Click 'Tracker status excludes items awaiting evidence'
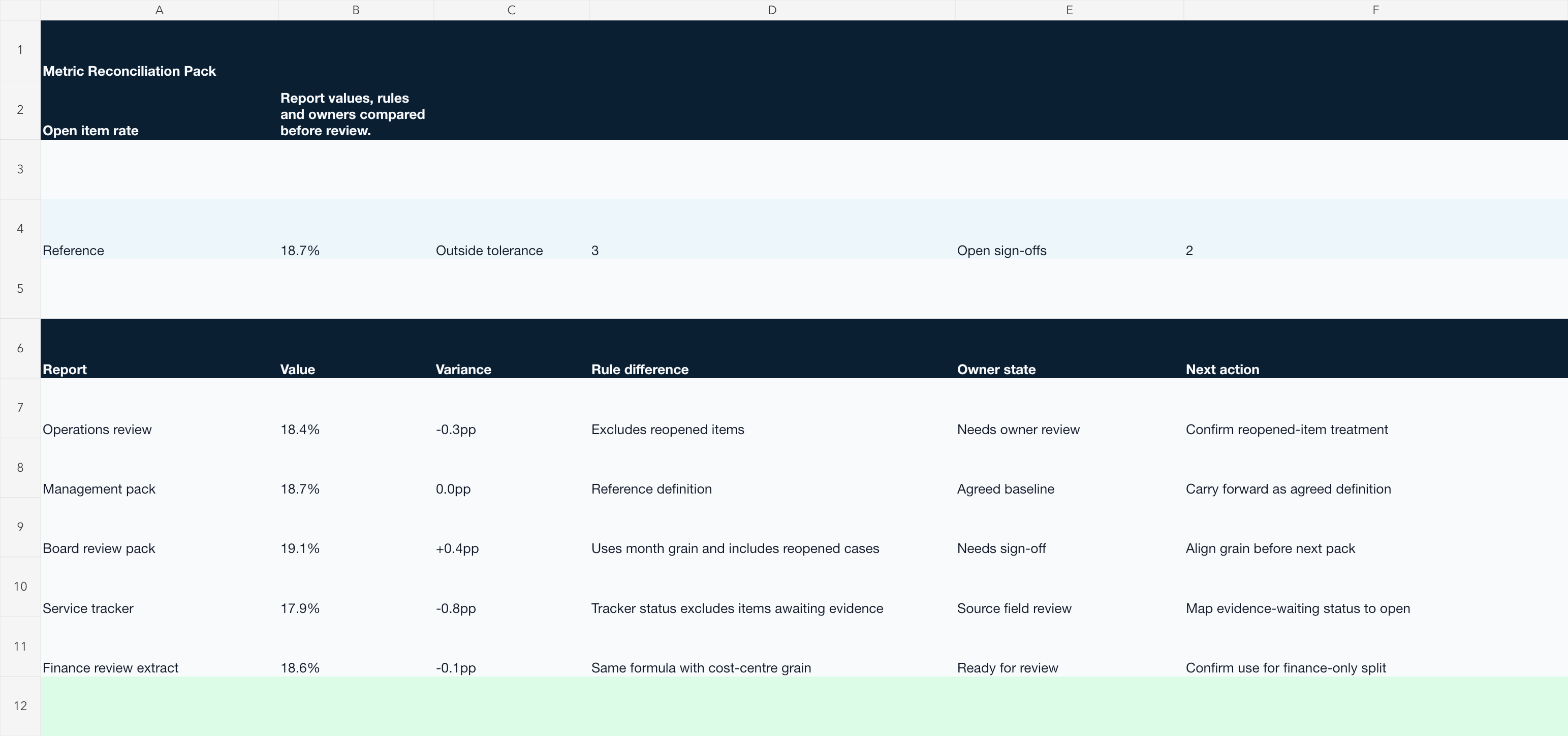1568x736 pixels. coord(772,587)
